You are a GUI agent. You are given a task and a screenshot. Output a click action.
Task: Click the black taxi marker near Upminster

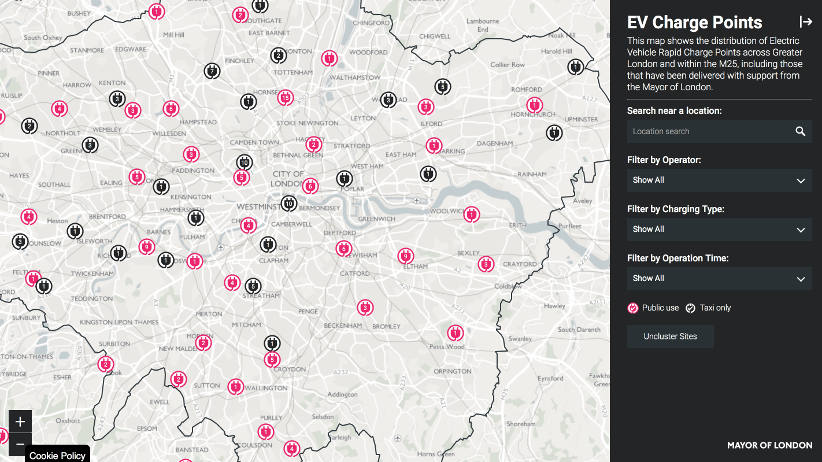tap(553, 132)
